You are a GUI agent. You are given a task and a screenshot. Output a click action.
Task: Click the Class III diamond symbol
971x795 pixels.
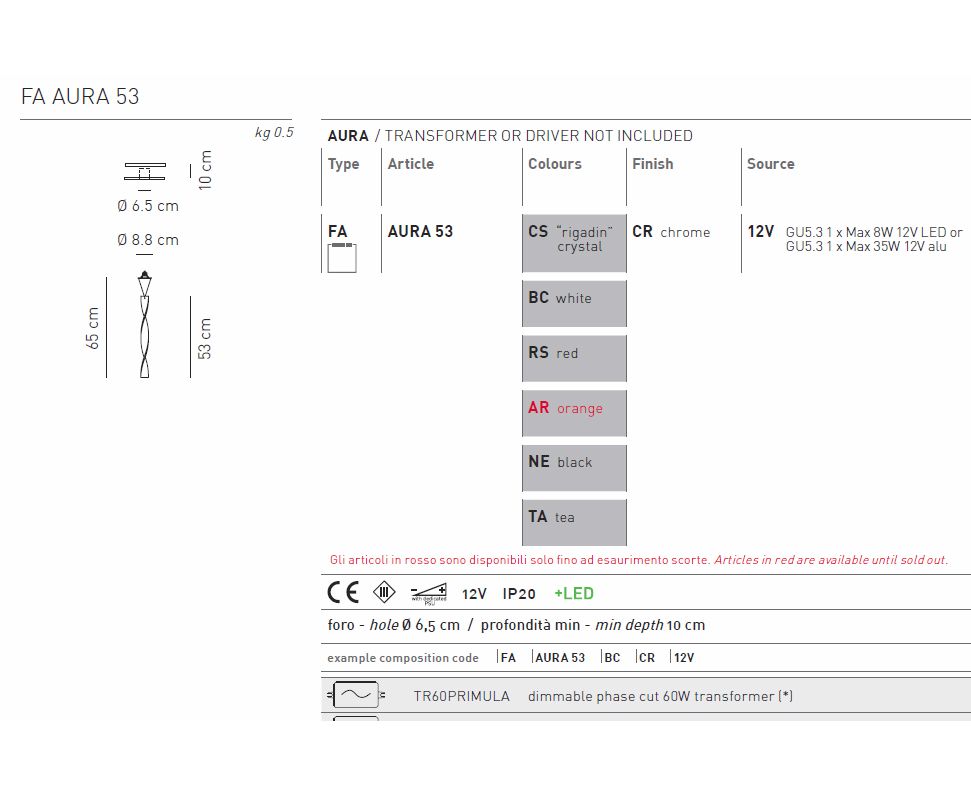(x=384, y=593)
